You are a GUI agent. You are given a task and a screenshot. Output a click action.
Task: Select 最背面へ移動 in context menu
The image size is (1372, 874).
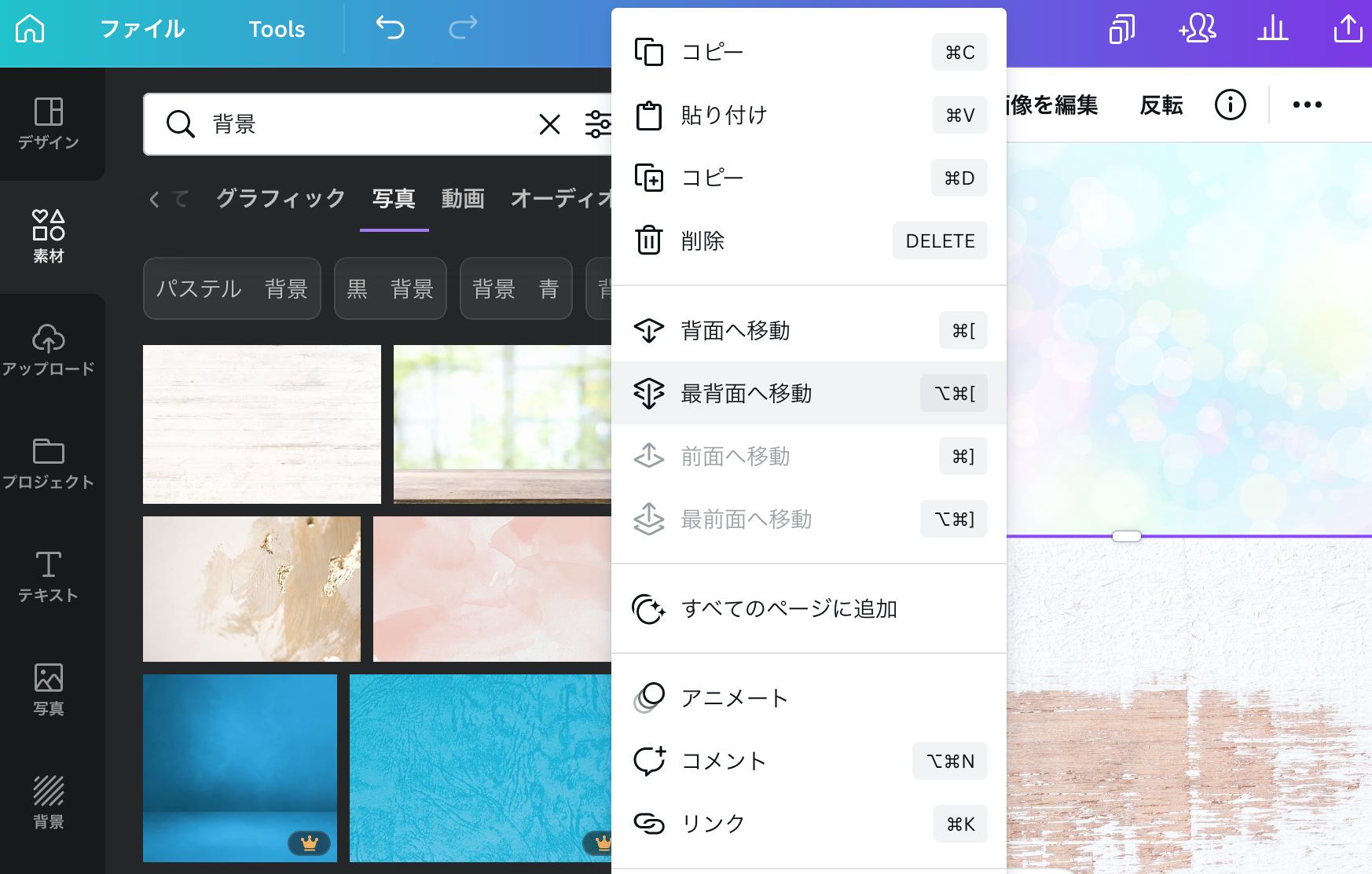click(809, 393)
